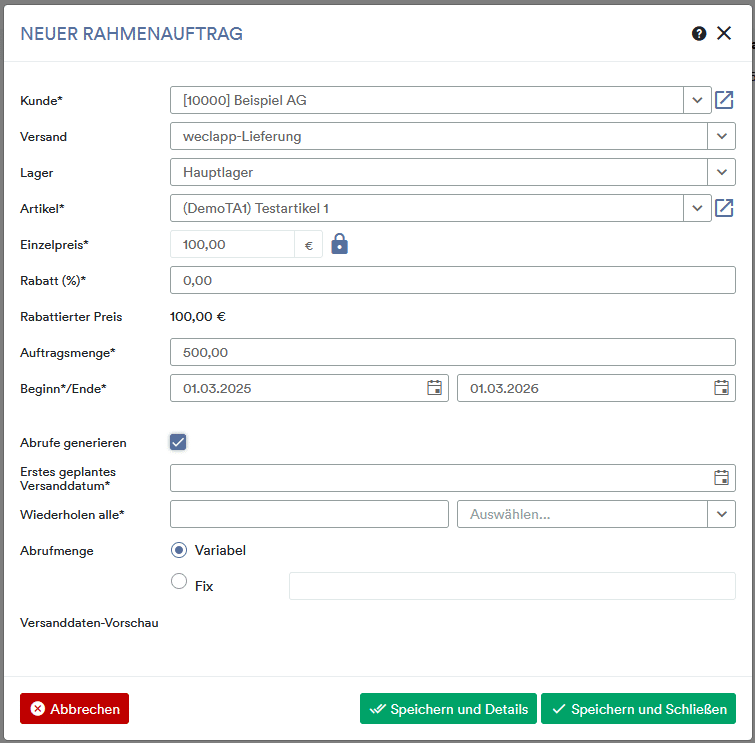Open the Ende date calendar picker
The width and height of the screenshot is (755, 743).
pos(721,388)
